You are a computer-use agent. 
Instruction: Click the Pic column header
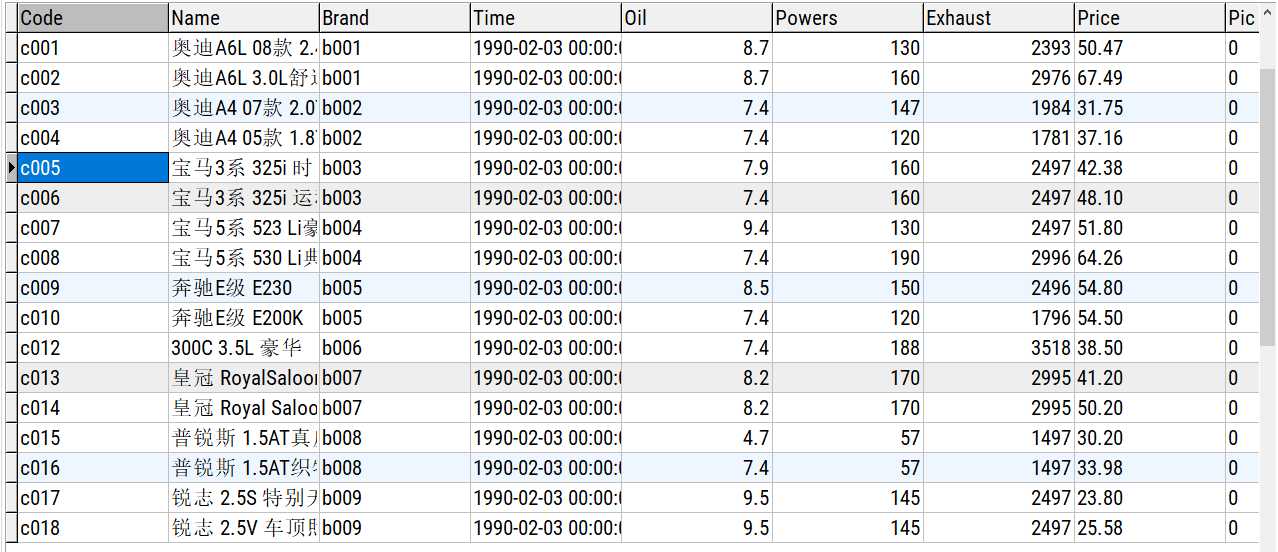1243,17
